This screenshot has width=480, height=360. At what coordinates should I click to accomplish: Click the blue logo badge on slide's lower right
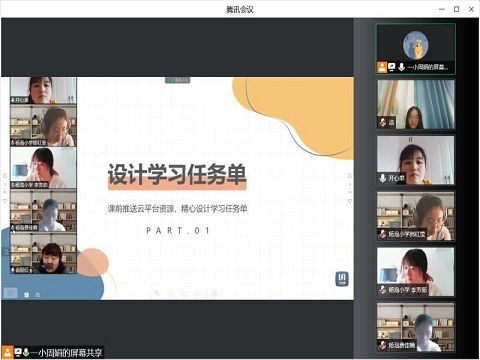point(342,279)
